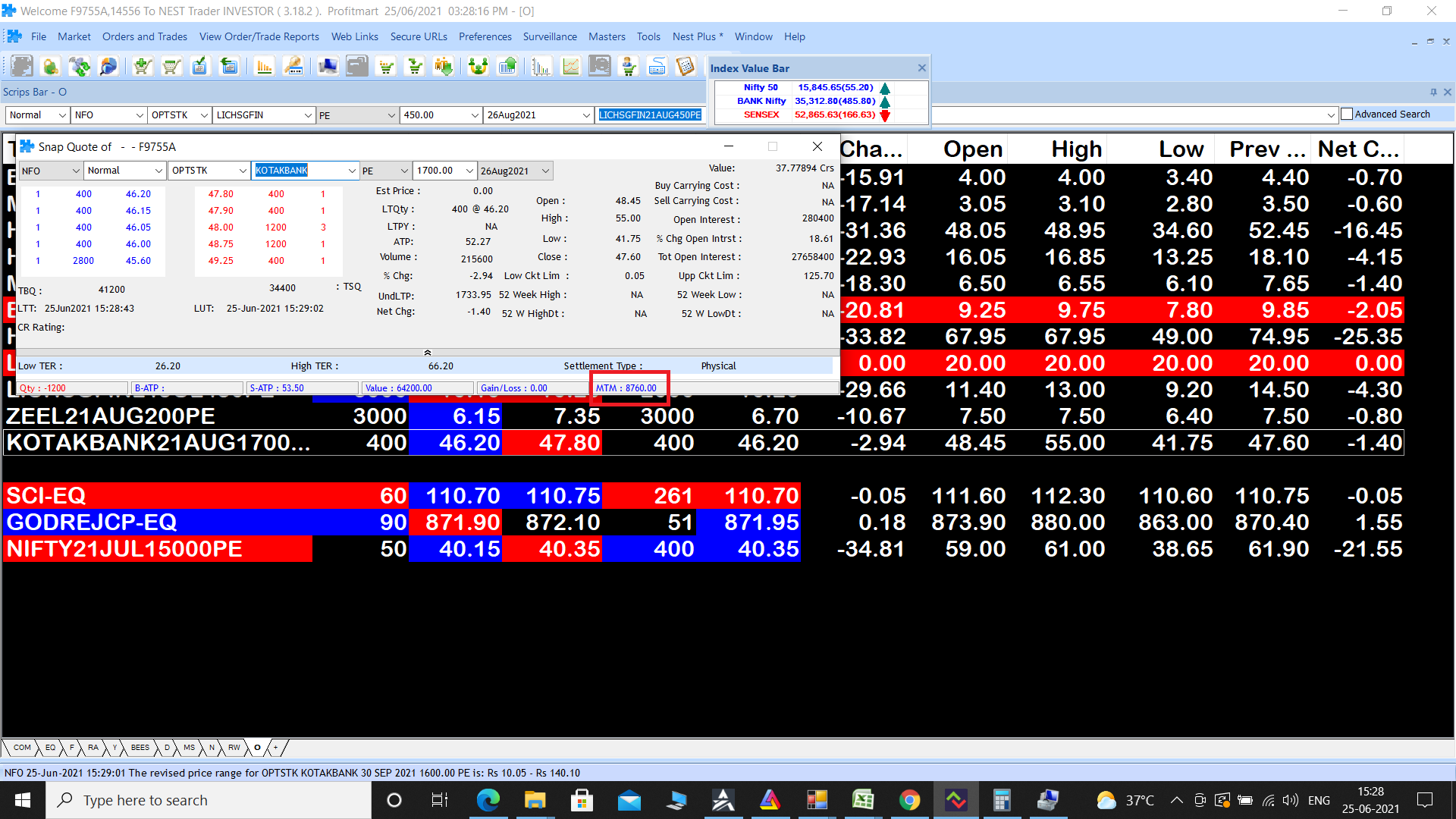Select the NIFTY21JUL15000PE watchlist row
Screen dimensions: 1456x819
click(704, 549)
